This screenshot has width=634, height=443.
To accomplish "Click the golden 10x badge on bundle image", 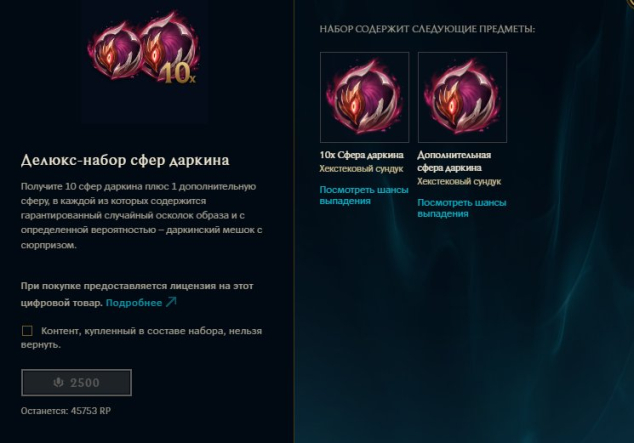I will (x=179, y=74).
